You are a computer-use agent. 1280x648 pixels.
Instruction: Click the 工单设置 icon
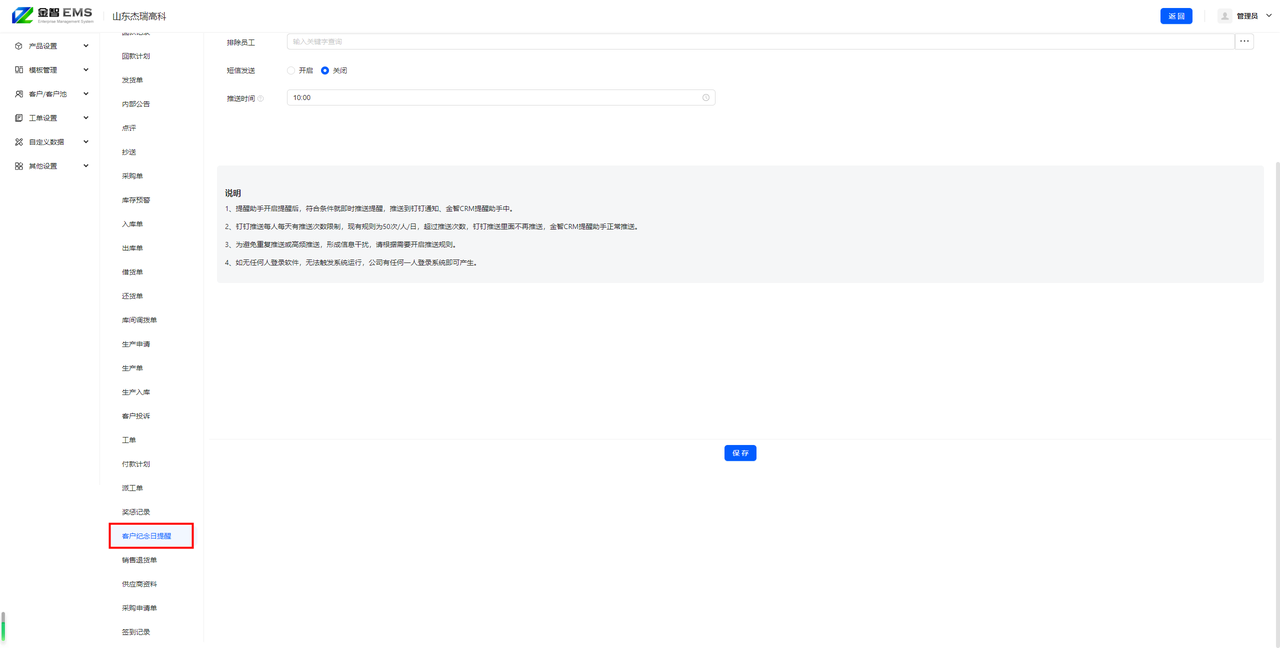pyautogui.click(x=19, y=118)
